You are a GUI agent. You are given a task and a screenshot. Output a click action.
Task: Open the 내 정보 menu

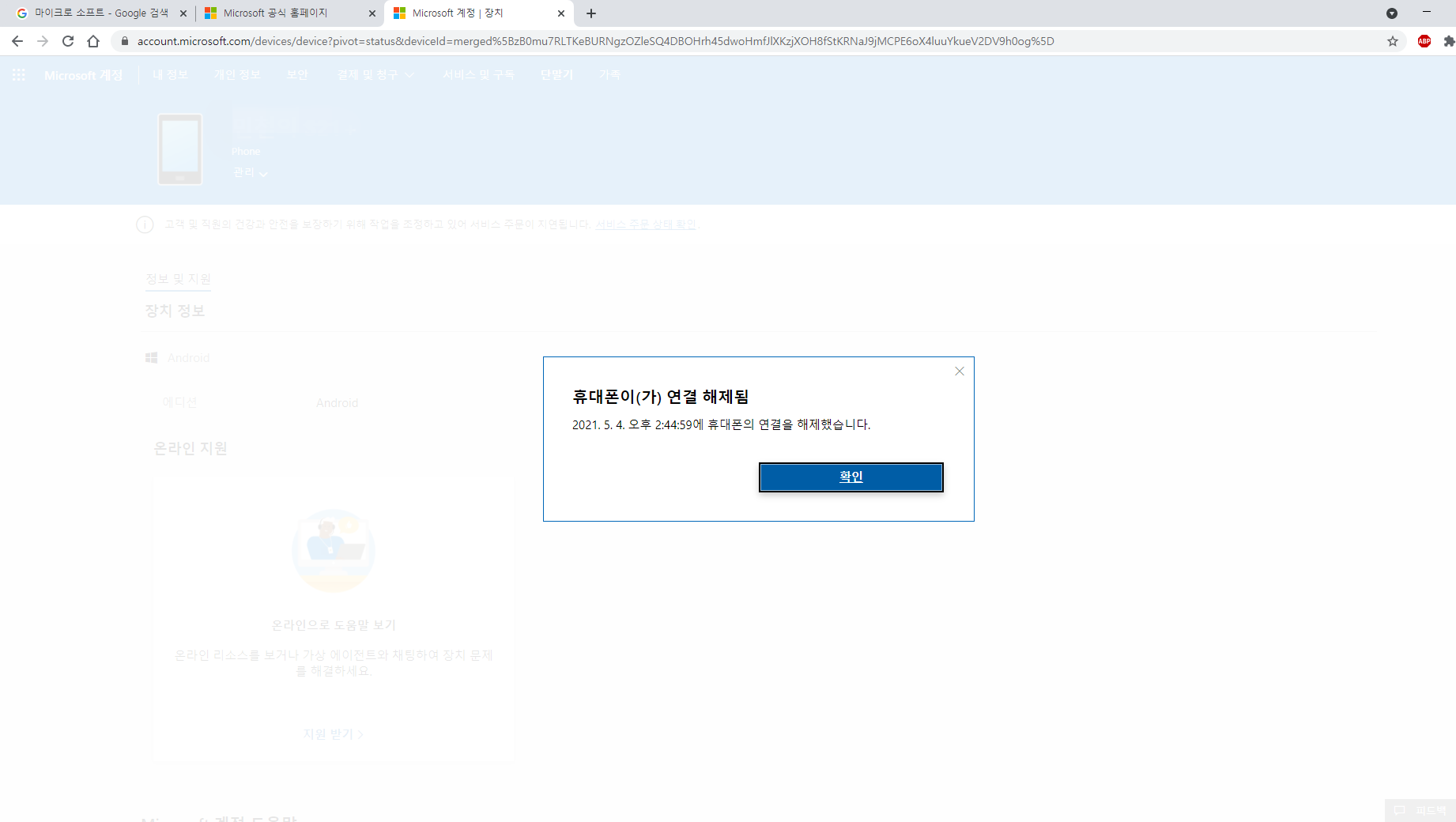click(170, 74)
